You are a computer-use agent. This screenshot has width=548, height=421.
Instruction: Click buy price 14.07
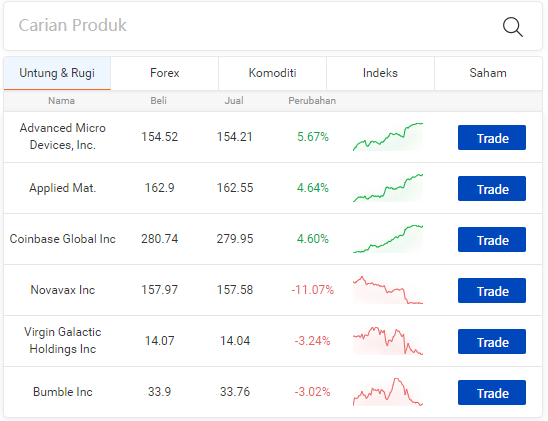[160, 341]
